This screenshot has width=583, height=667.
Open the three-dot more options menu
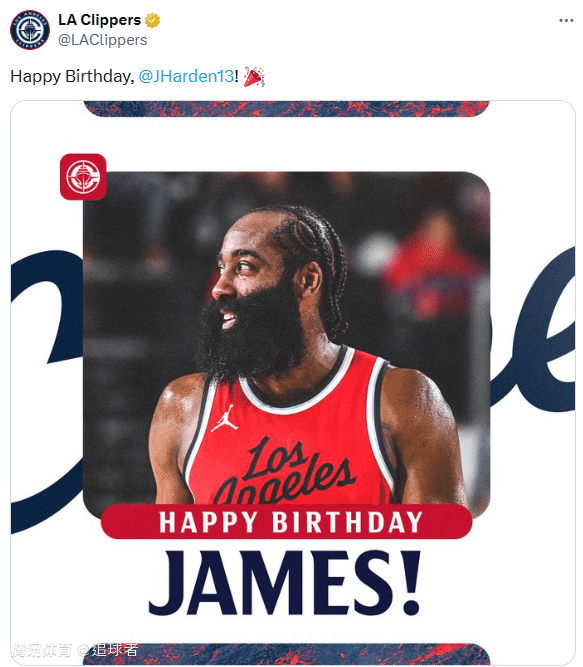click(x=566, y=20)
